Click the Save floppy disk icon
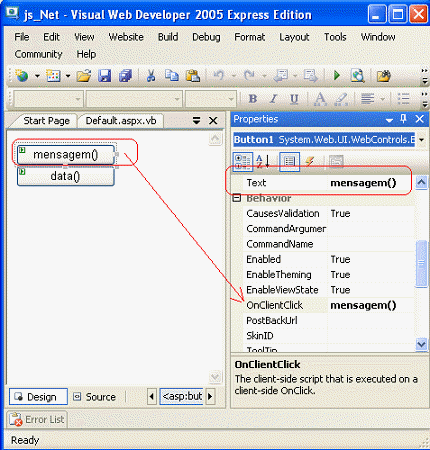Image resolution: width=430 pixels, height=450 pixels. point(104,76)
